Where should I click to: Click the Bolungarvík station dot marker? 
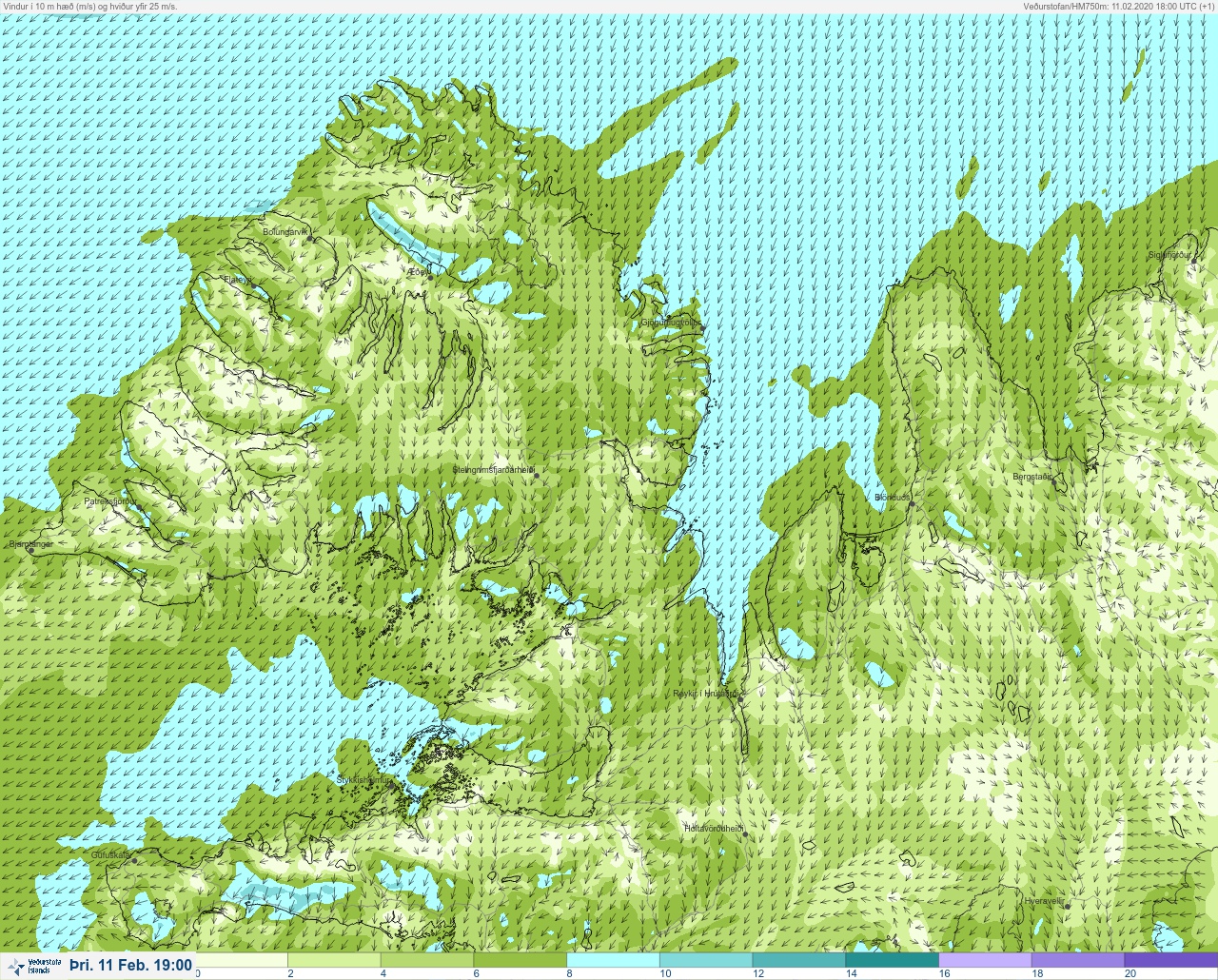[311, 239]
